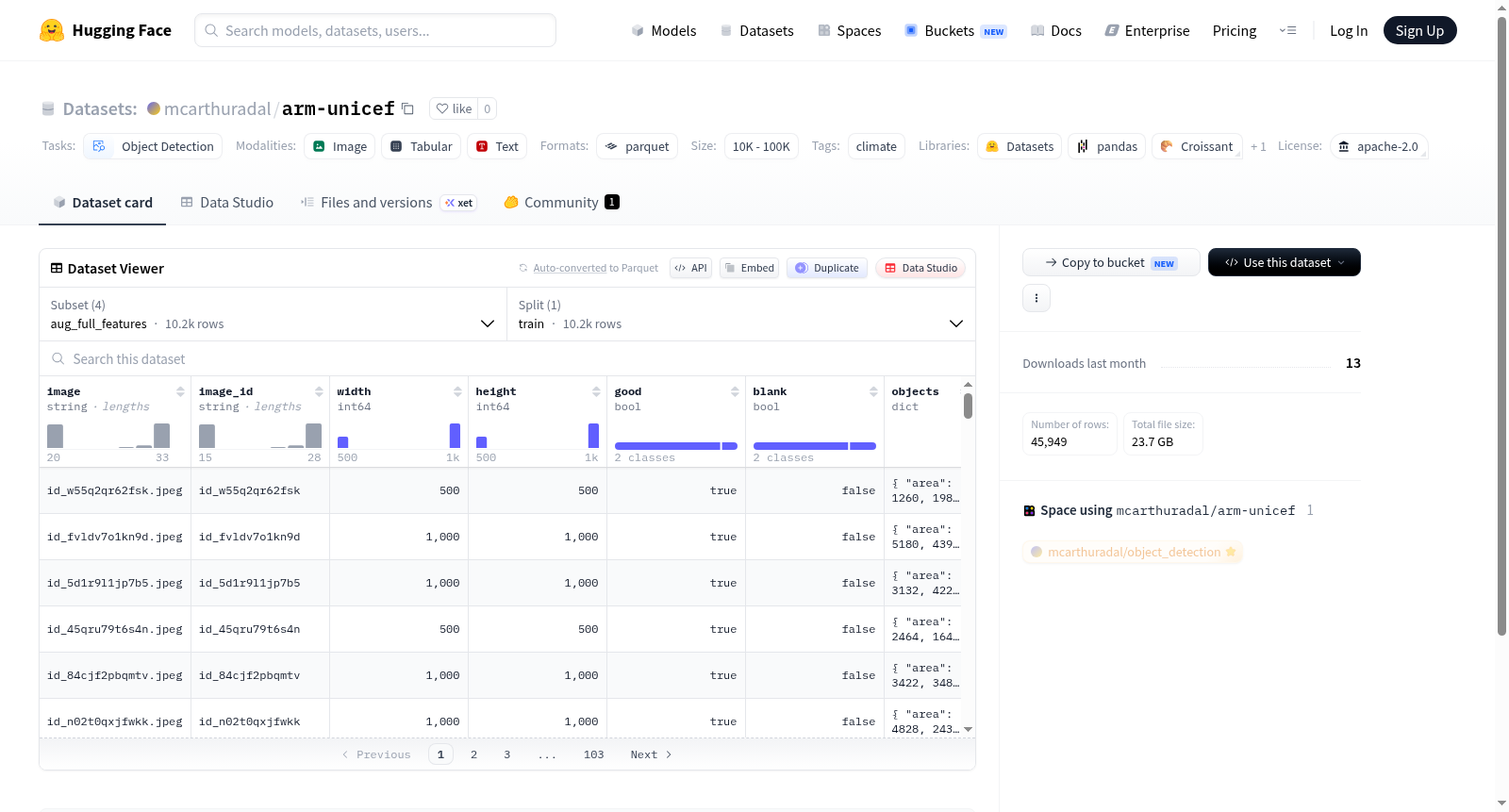
Task: Expand the Split selector dropdown
Action: [741, 314]
